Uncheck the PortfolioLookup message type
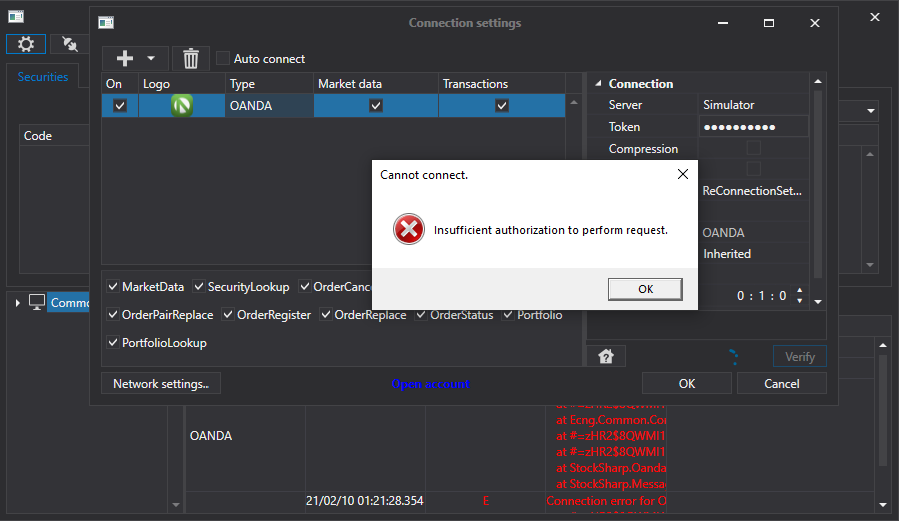Image resolution: width=899 pixels, height=522 pixels. point(113,343)
